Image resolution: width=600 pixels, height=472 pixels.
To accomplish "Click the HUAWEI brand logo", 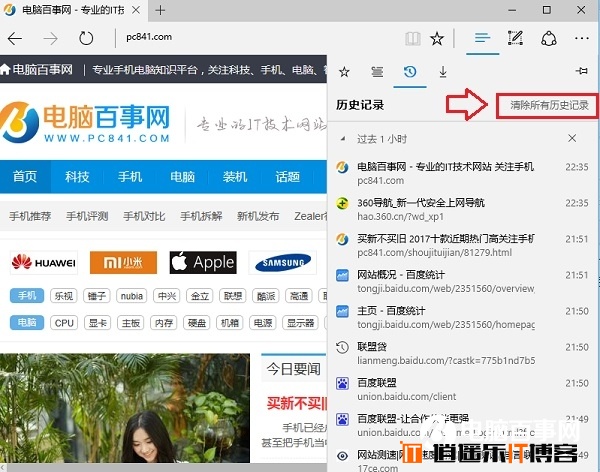I will click(44, 263).
